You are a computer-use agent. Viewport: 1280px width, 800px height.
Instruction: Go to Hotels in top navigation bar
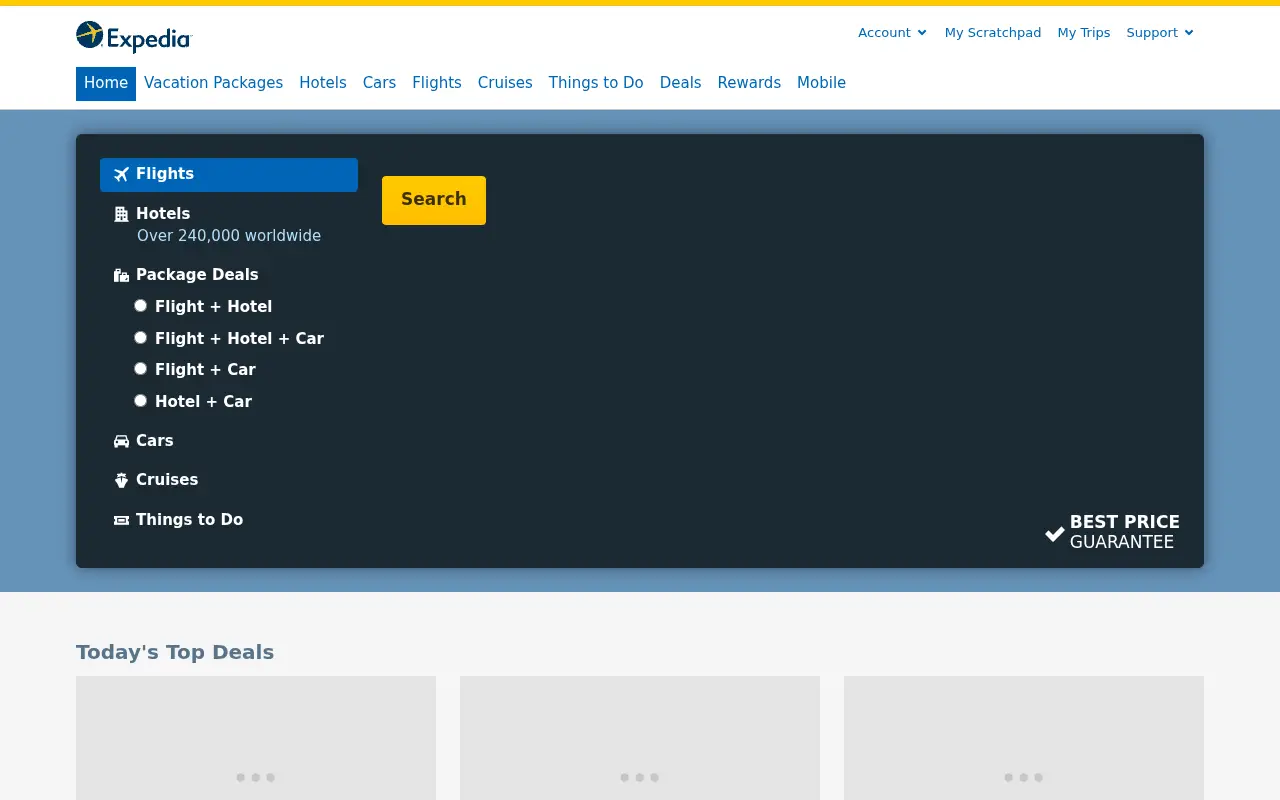click(323, 83)
